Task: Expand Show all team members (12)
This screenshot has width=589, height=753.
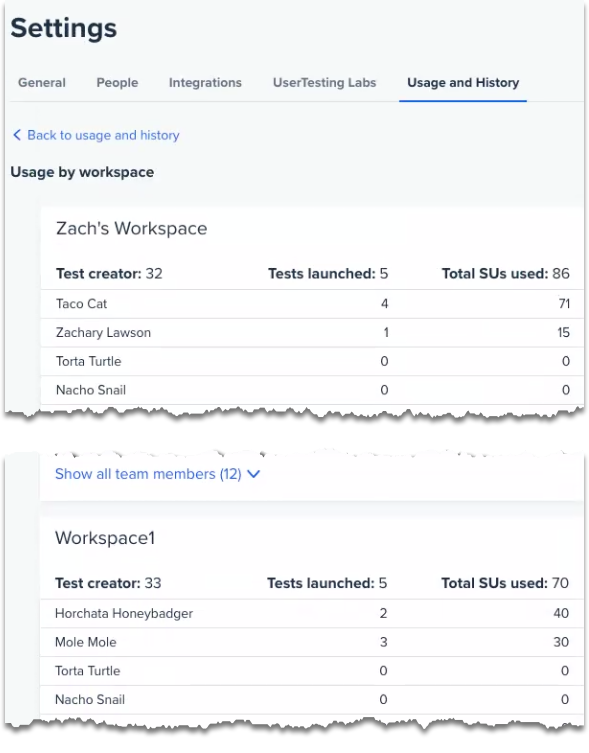Action: coord(148,474)
